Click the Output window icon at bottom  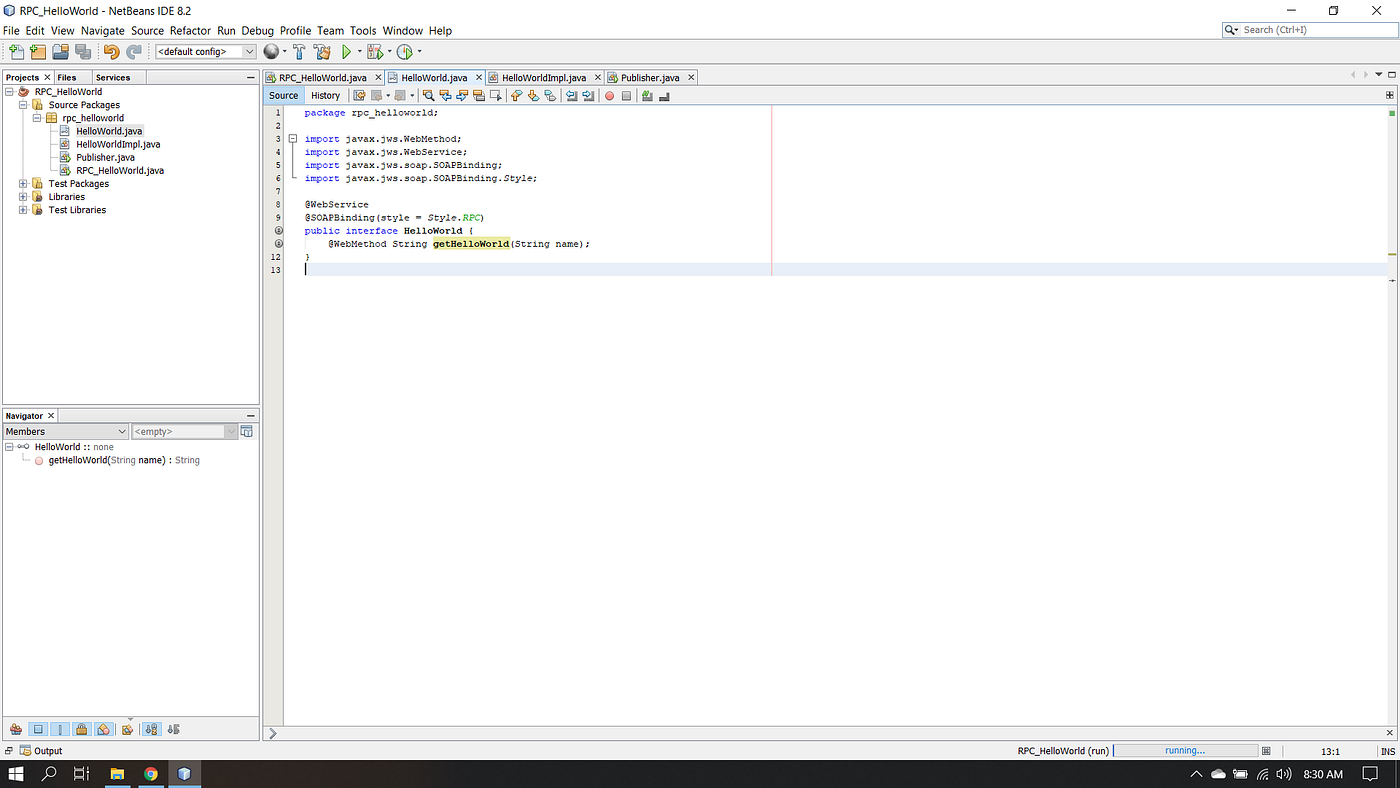[x=26, y=751]
